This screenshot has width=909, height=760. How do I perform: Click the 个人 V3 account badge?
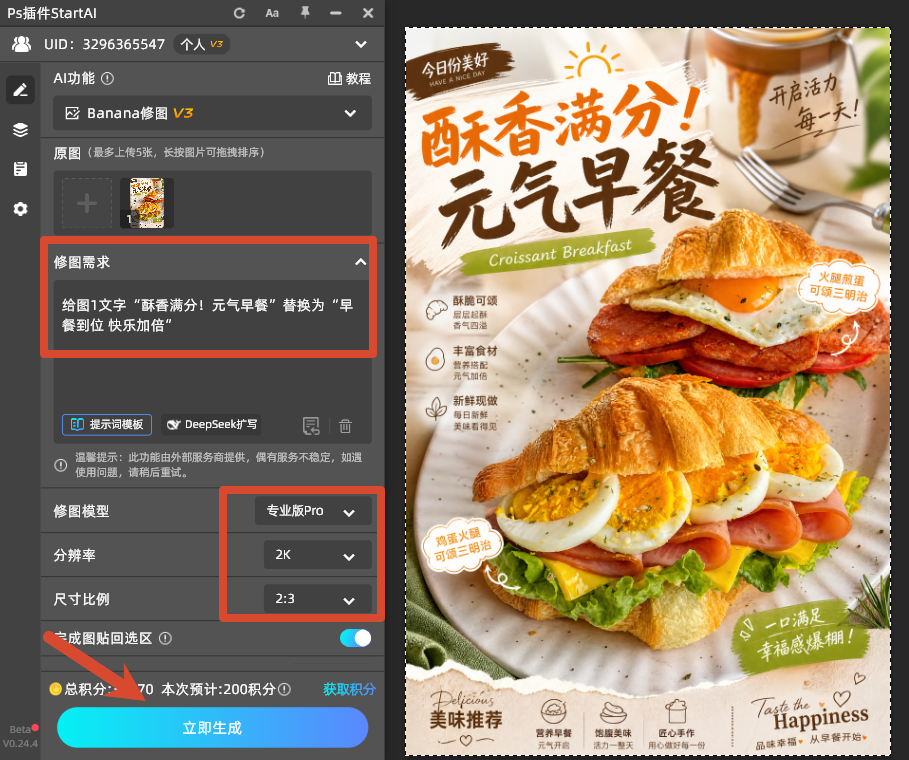201,44
